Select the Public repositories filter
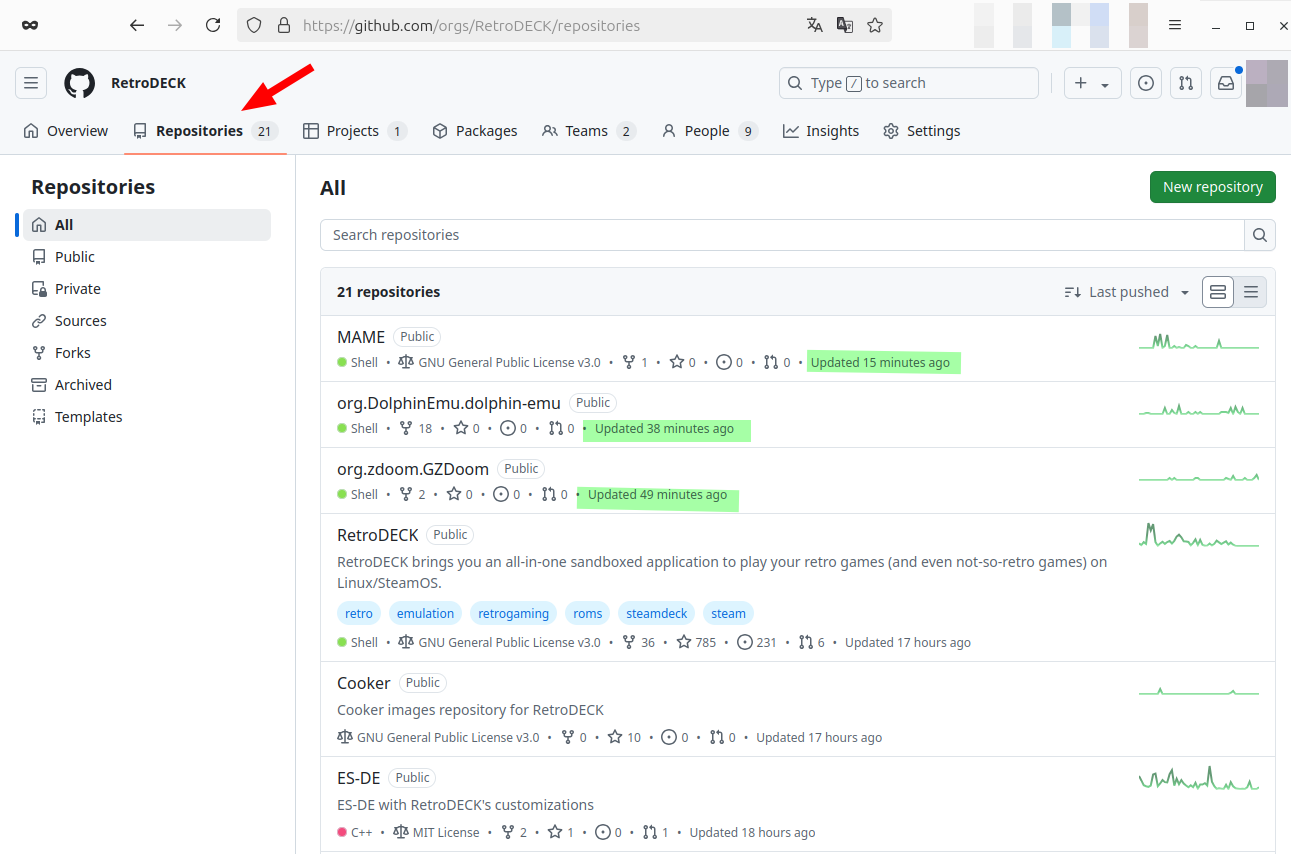 coord(75,257)
